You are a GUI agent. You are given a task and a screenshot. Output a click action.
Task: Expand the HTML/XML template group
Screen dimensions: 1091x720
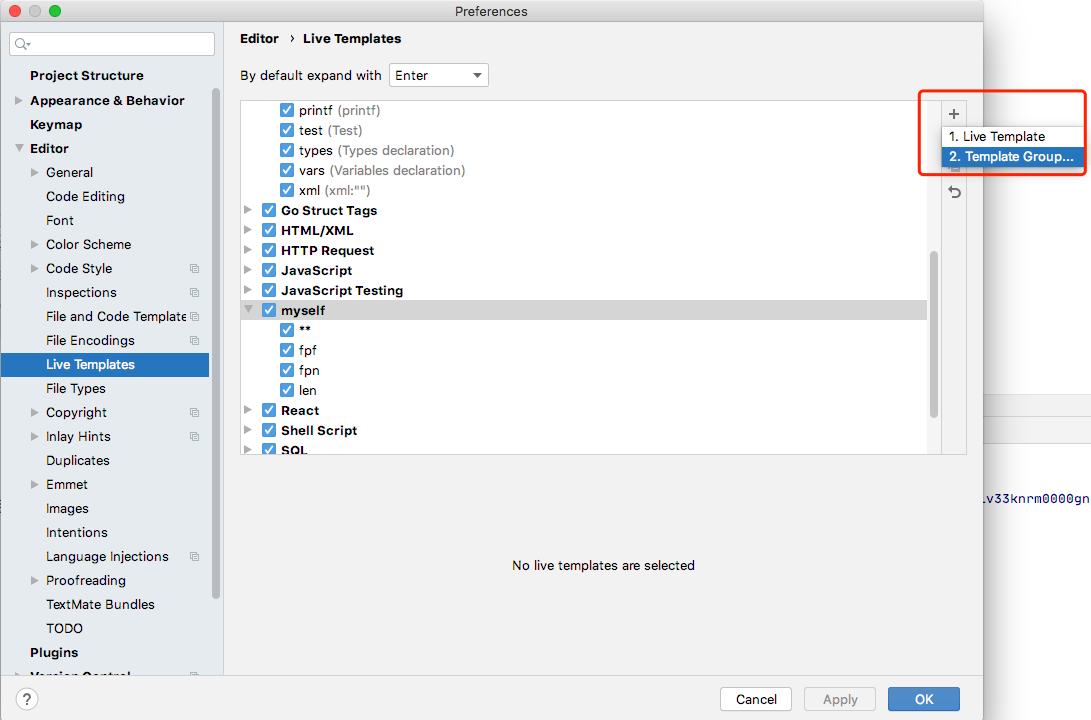(x=248, y=230)
